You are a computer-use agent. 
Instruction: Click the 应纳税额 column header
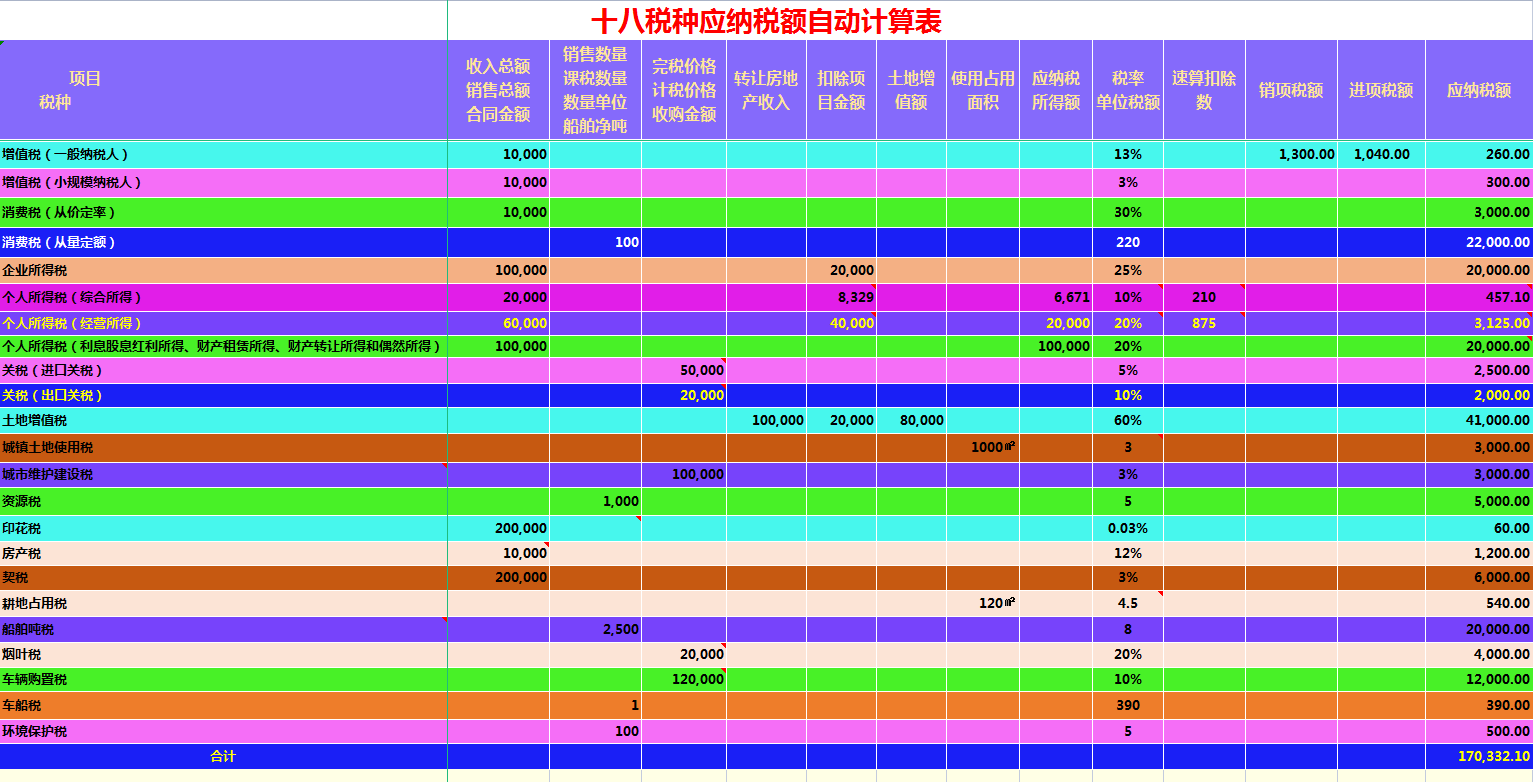pyautogui.click(x=1480, y=88)
